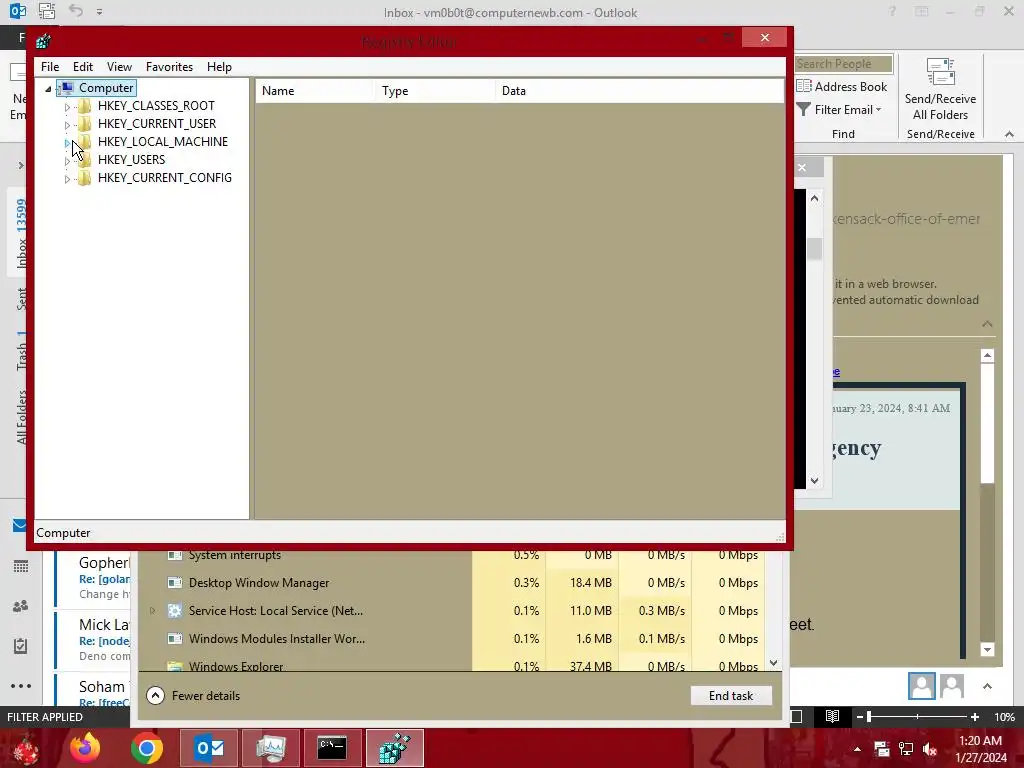The image size is (1024, 768).
Task: Open the Gopher email in message list
Action: 92,578
